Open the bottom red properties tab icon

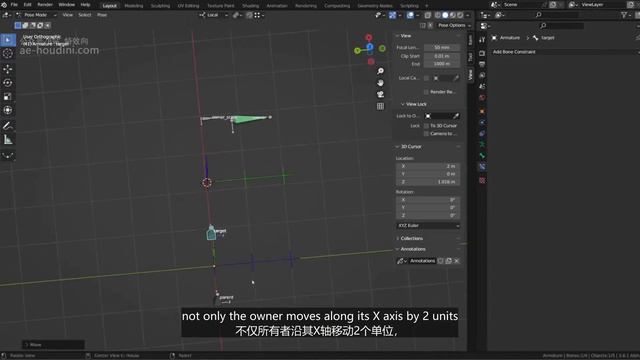tap(482, 180)
